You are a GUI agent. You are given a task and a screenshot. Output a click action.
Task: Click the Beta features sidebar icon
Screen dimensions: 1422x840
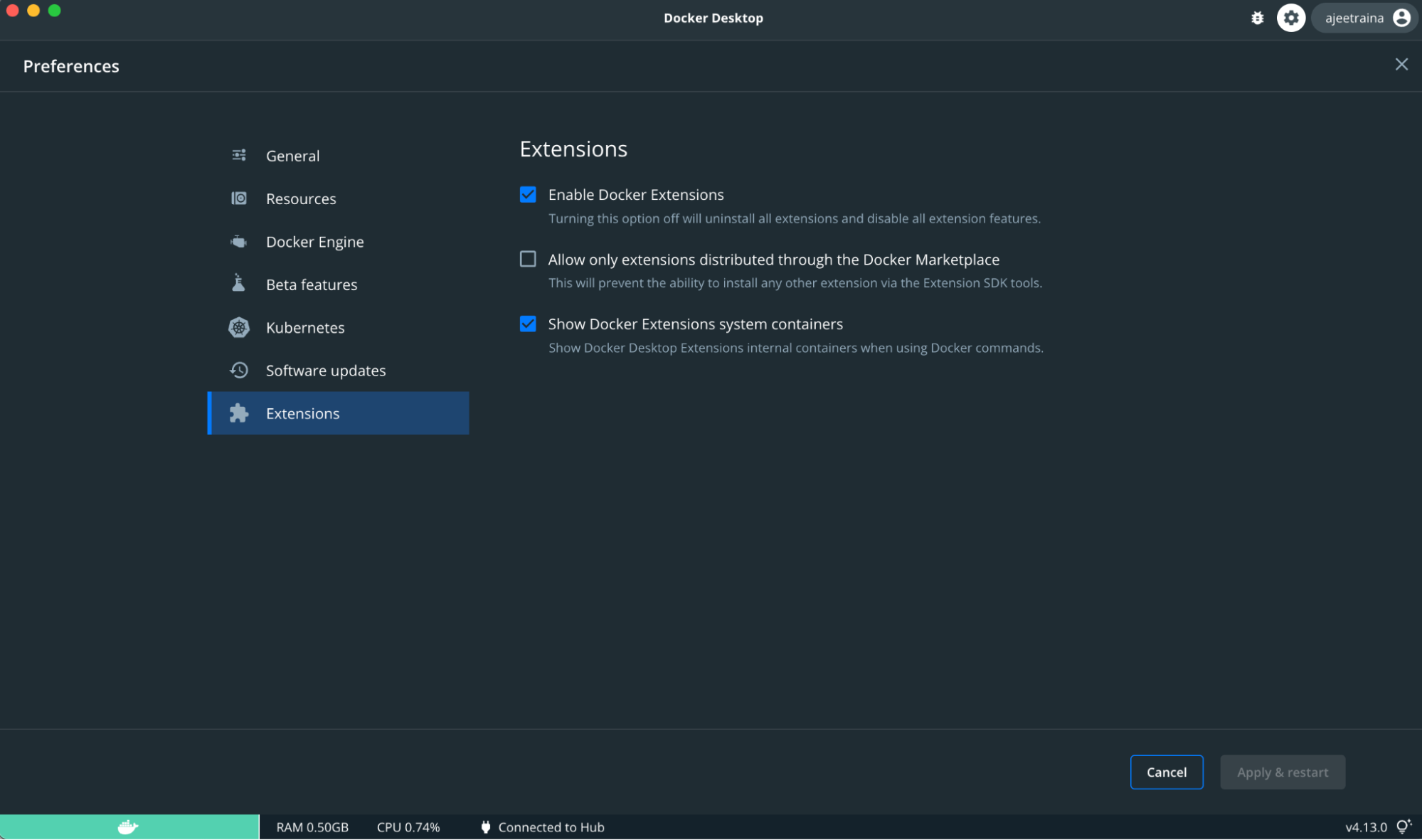[x=238, y=284]
